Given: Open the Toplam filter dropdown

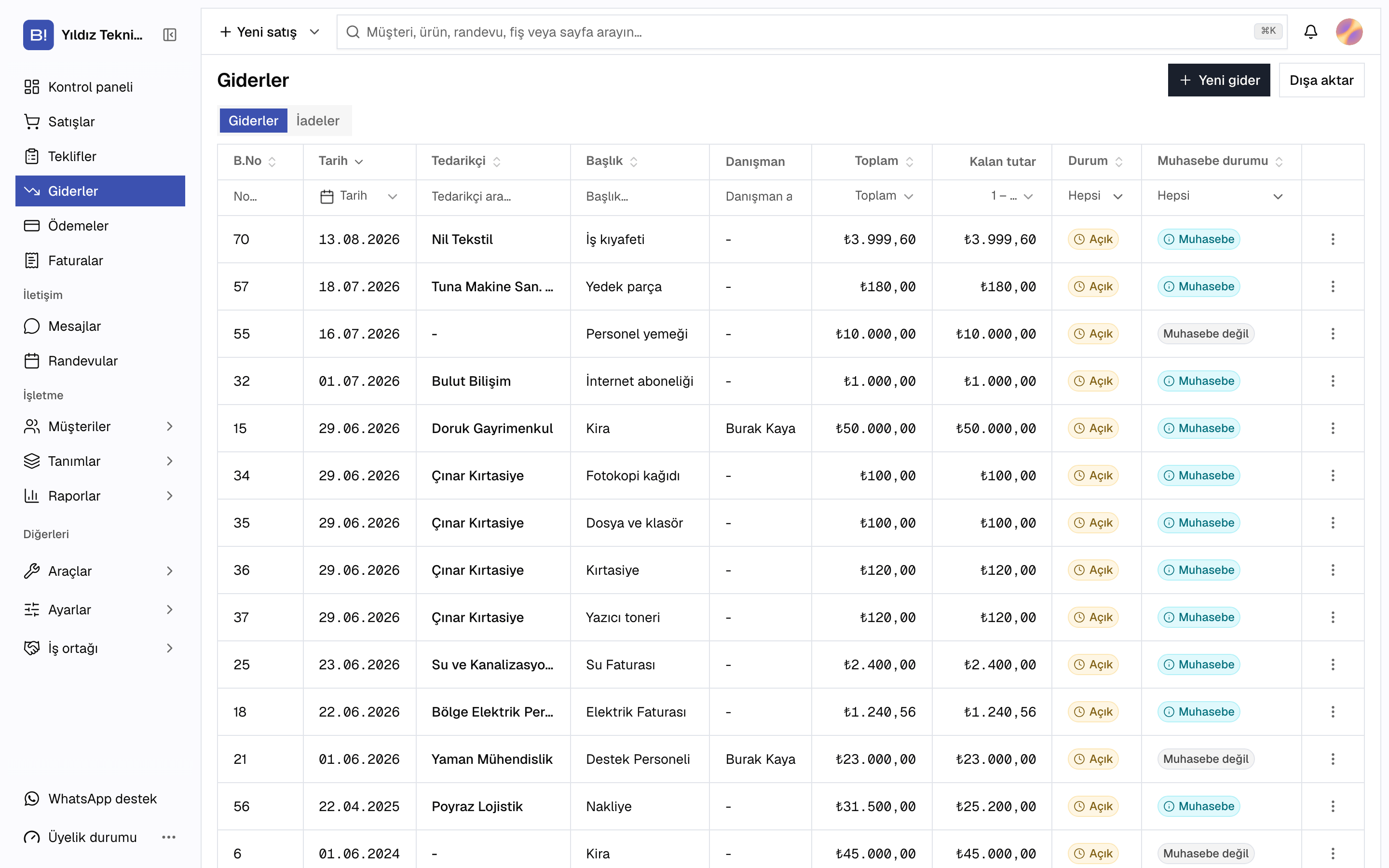Looking at the screenshot, I should coord(884,196).
